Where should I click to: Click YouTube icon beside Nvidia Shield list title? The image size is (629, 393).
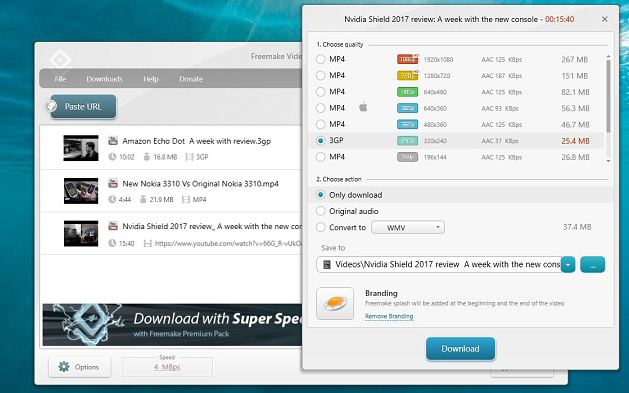point(113,226)
